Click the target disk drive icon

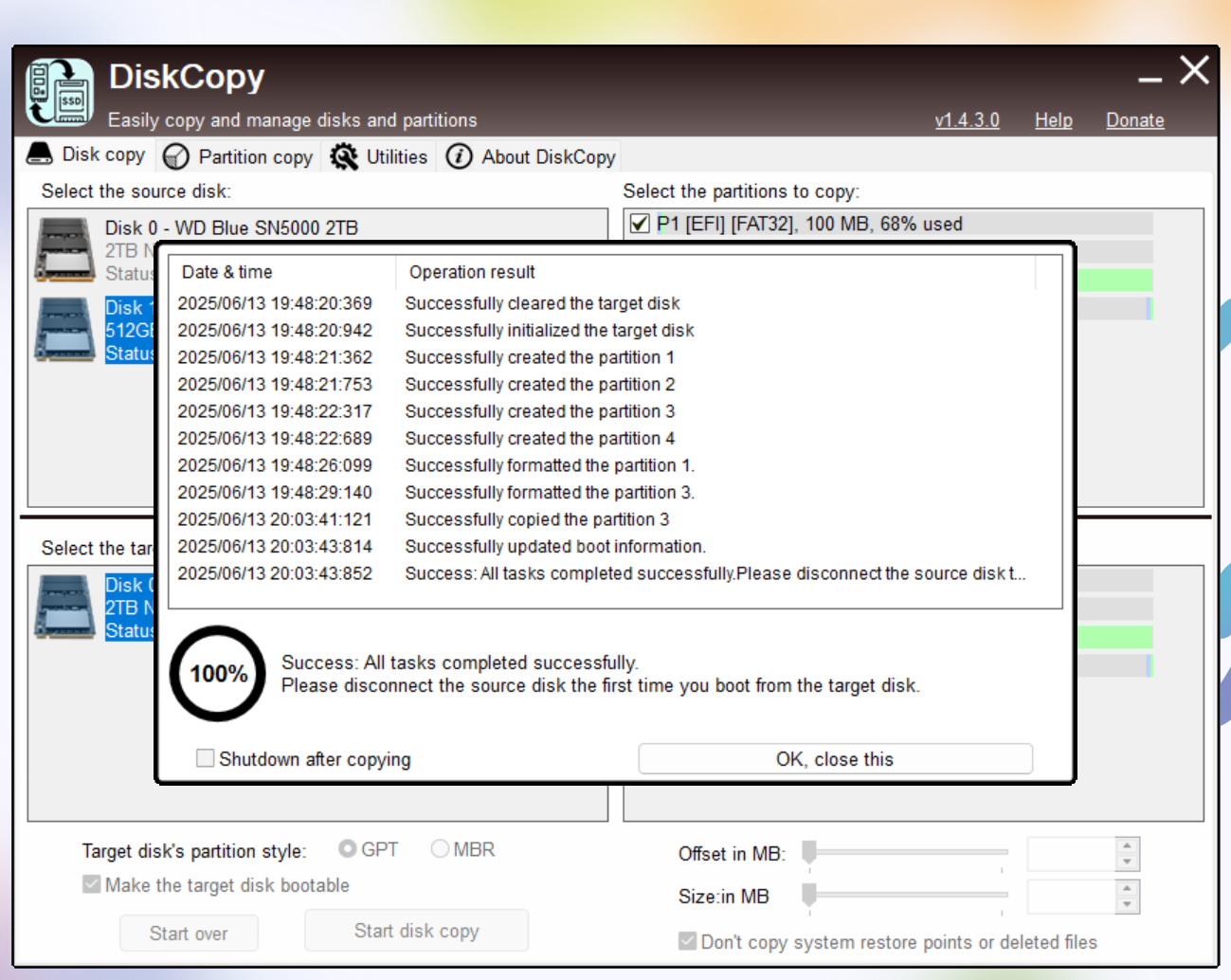pos(63,606)
